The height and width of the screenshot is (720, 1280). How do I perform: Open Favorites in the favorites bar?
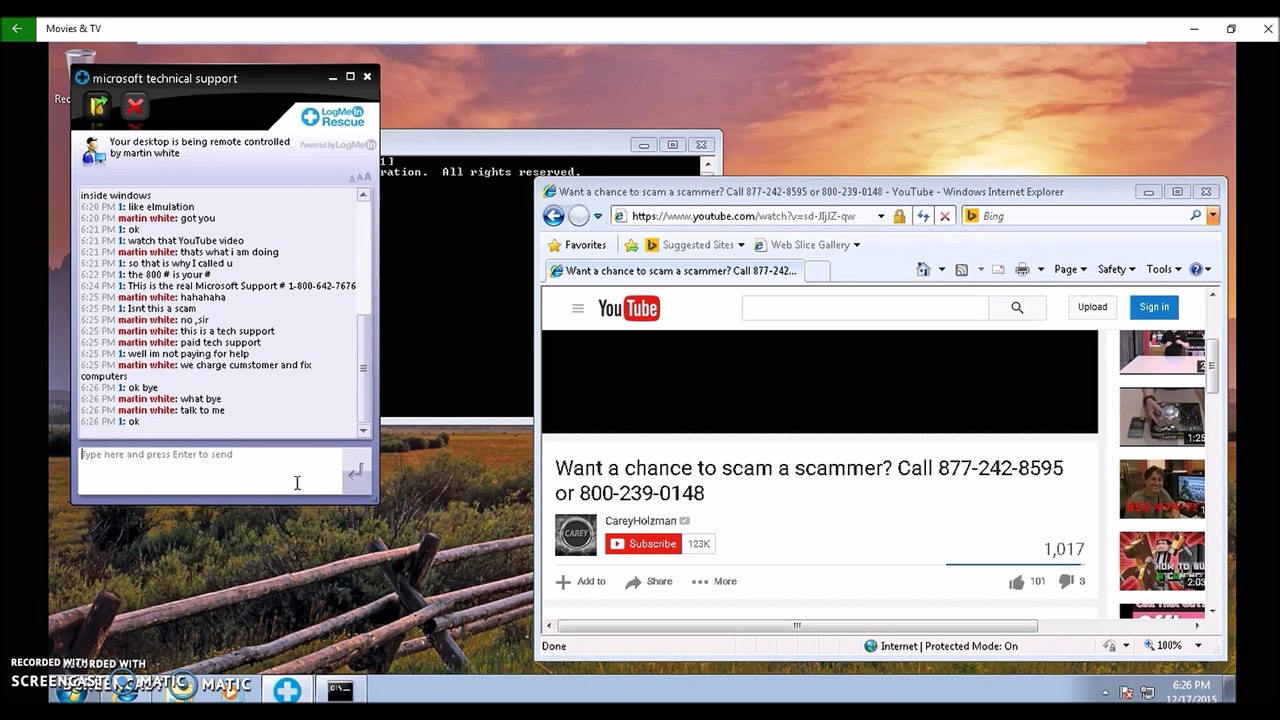[x=577, y=245]
